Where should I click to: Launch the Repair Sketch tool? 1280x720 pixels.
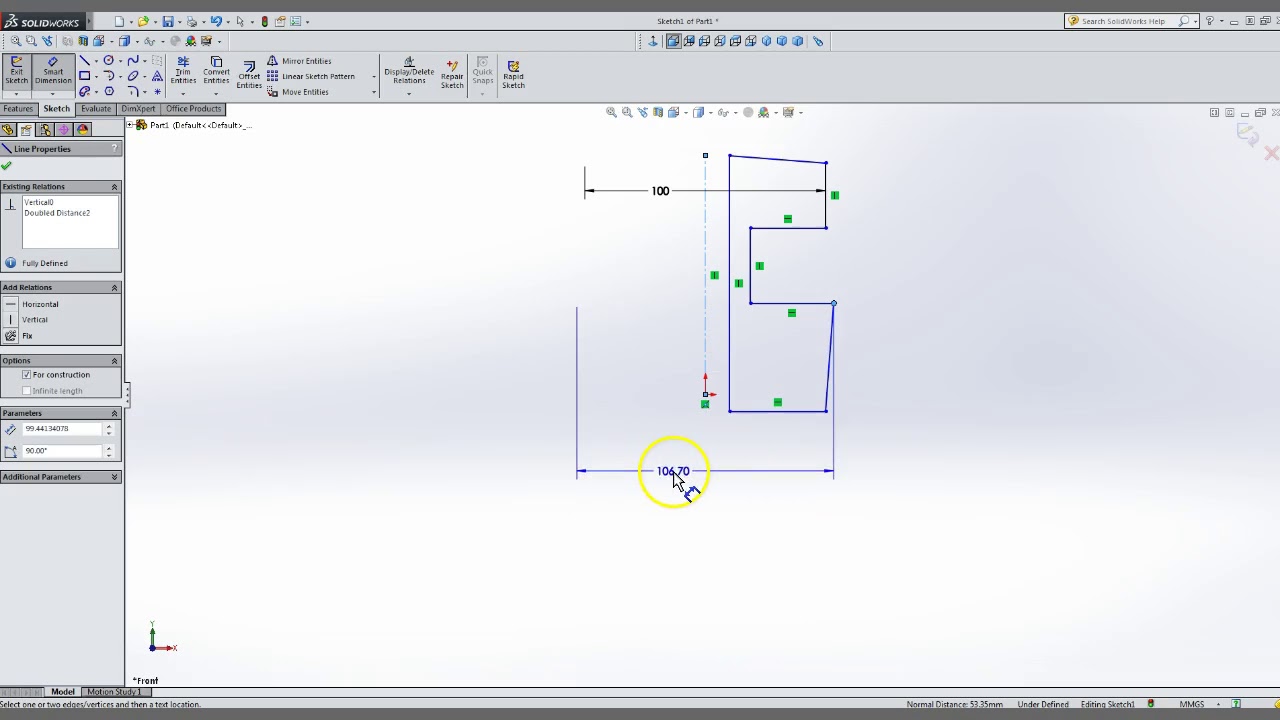pyautogui.click(x=452, y=75)
